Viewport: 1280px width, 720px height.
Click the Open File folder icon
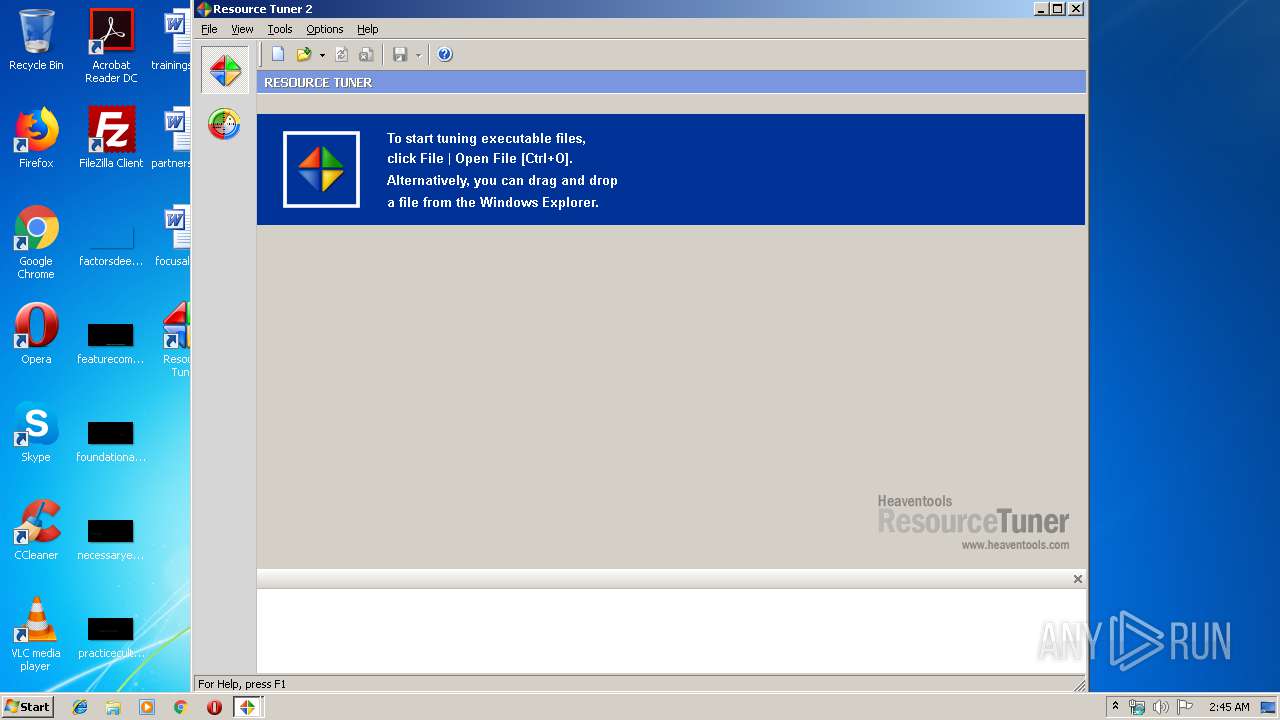click(x=304, y=55)
